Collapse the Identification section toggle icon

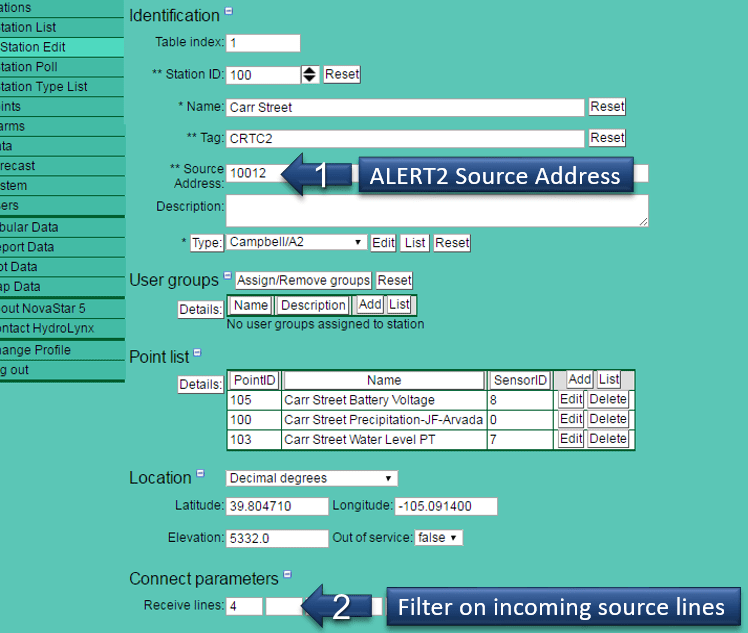tap(228, 12)
